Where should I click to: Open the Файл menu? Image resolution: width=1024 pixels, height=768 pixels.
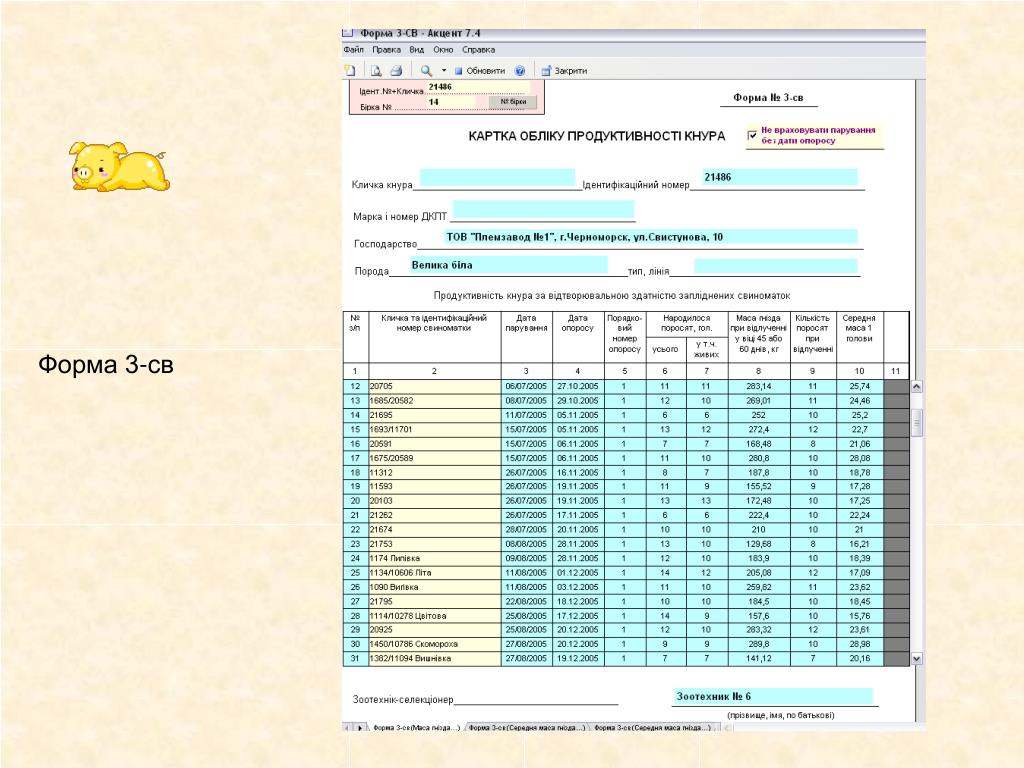pyautogui.click(x=353, y=50)
